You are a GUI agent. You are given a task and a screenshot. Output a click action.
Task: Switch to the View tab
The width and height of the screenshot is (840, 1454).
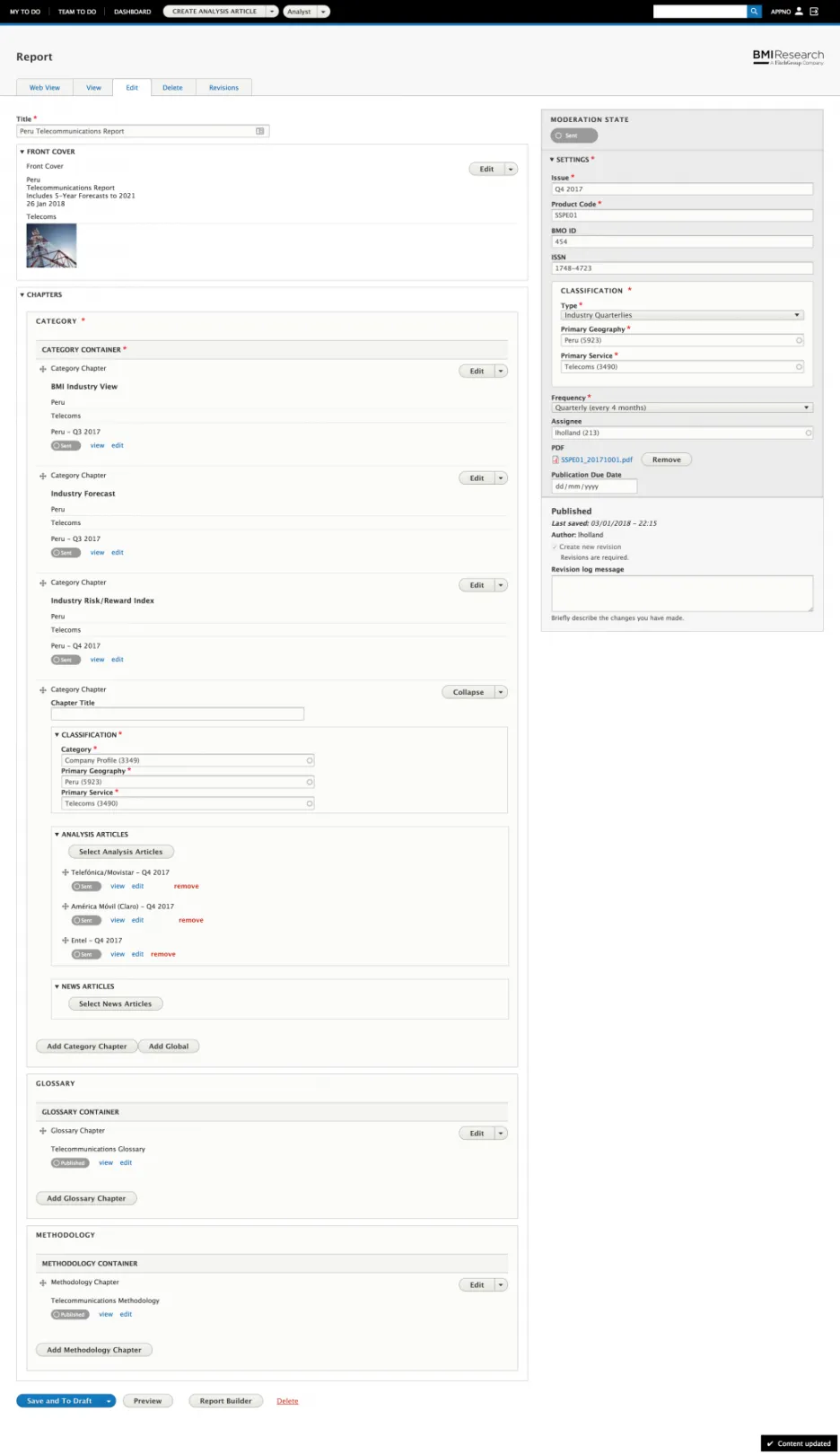(x=93, y=87)
